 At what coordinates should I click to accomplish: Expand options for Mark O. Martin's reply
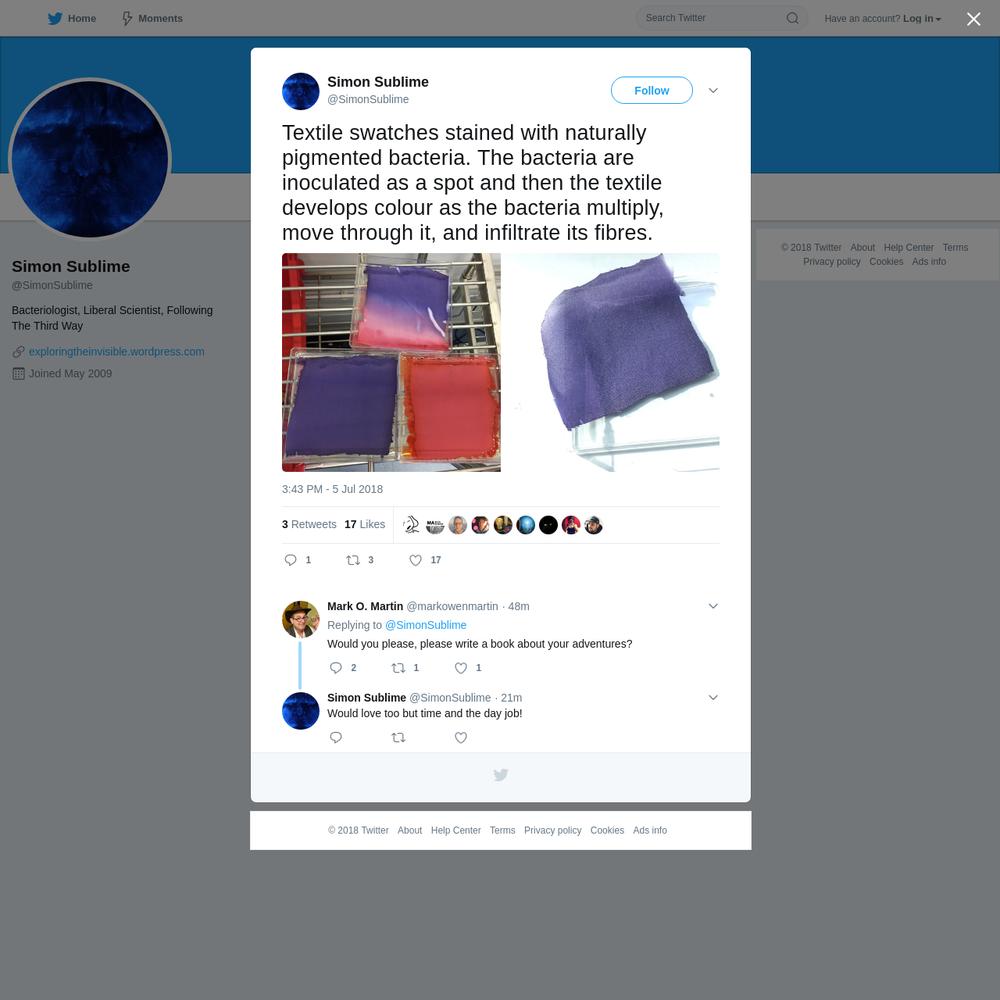[713, 606]
